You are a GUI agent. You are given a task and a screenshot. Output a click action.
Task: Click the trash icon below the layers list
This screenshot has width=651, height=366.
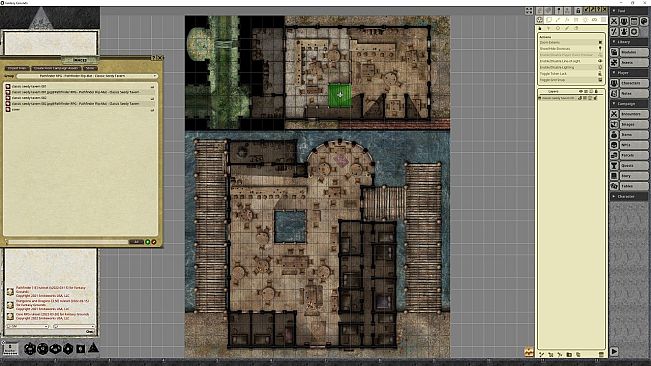click(601, 354)
